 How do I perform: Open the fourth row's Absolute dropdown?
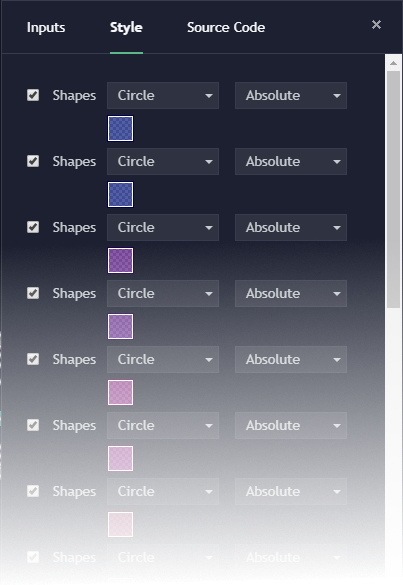pos(291,294)
